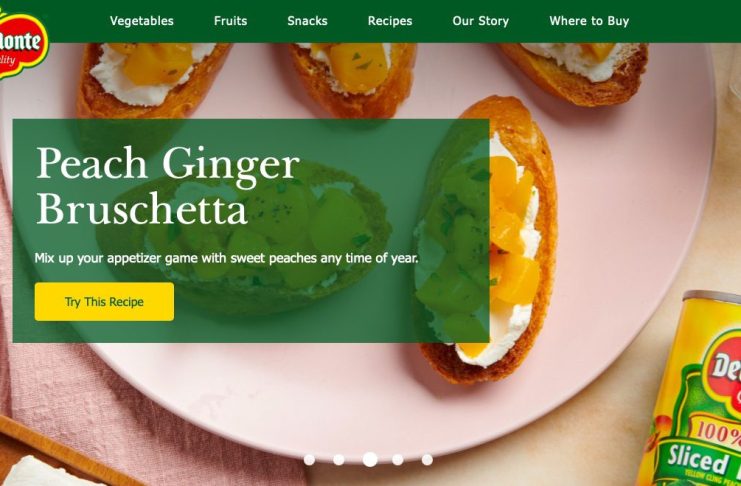Image resolution: width=741 pixels, height=486 pixels.
Task: Select the first carousel slide dot
Action: [310, 460]
